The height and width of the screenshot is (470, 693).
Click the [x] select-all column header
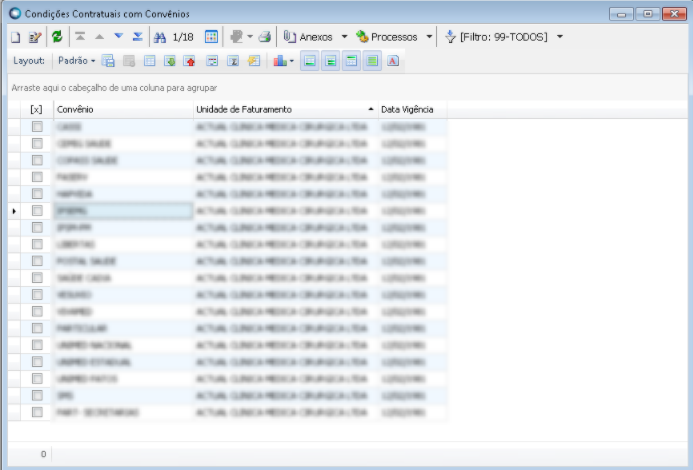click(37, 110)
